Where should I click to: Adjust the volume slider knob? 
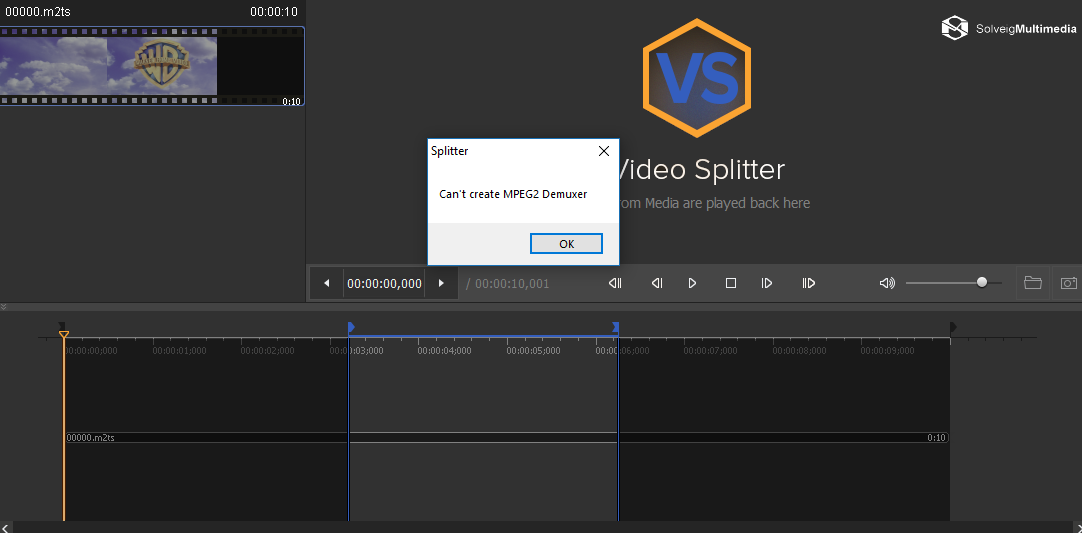(982, 282)
